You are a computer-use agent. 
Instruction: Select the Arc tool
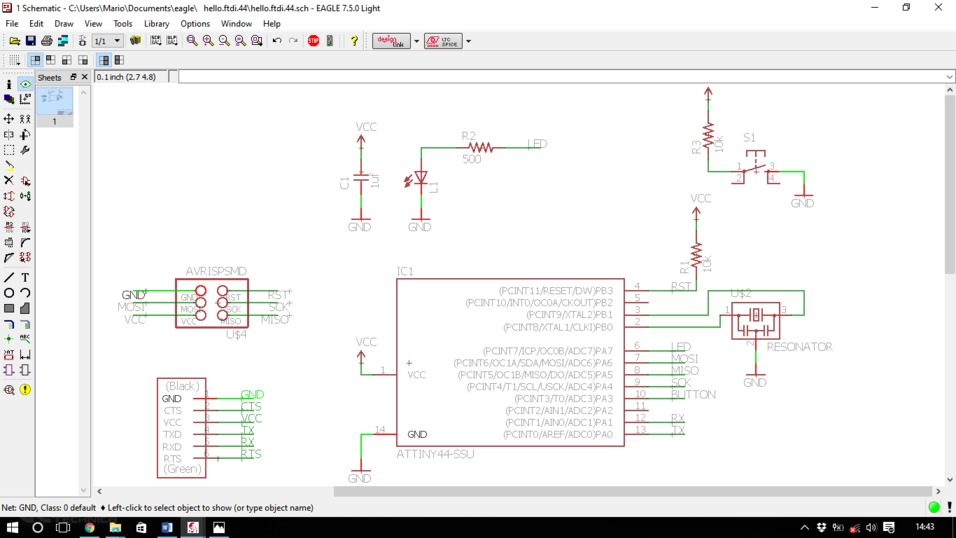25,293
